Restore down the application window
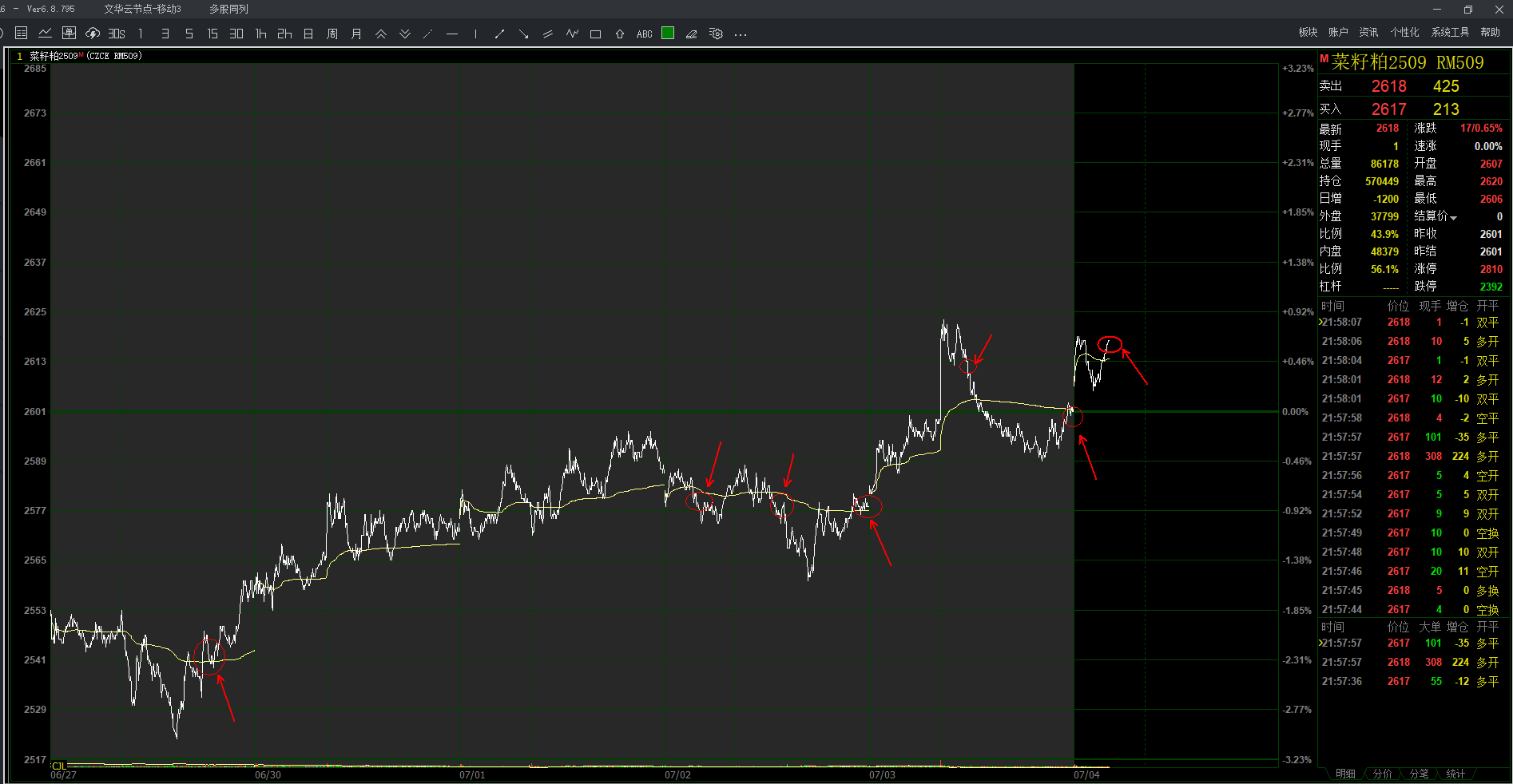The height and width of the screenshot is (784, 1513). point(1468,10)
